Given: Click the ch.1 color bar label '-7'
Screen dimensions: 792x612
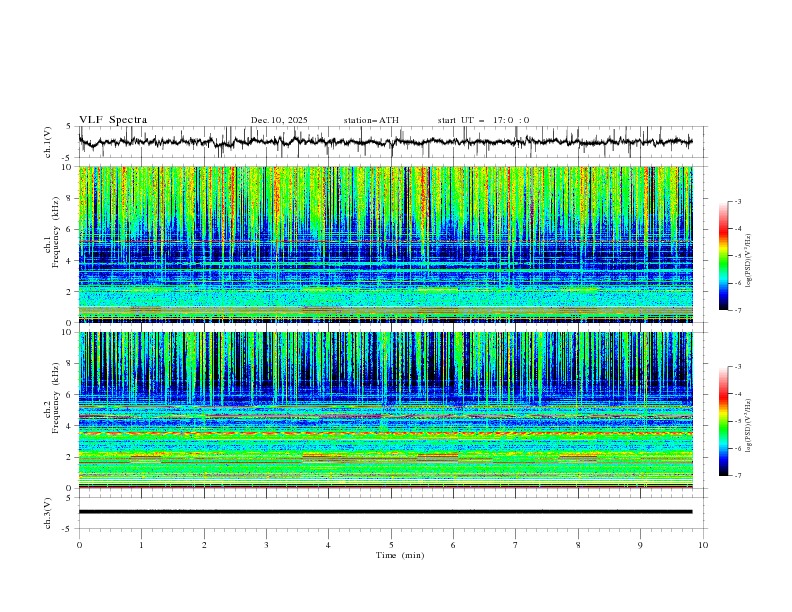Looking at the screenshot, I should [738, 310].
